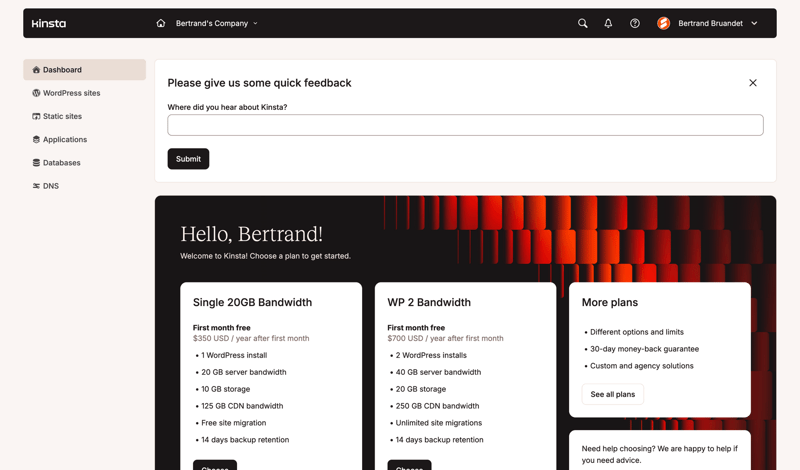Viewport: 800px width, 470px height.
Task: Open Applications in the sidebar
Action: tap(64, 140)
